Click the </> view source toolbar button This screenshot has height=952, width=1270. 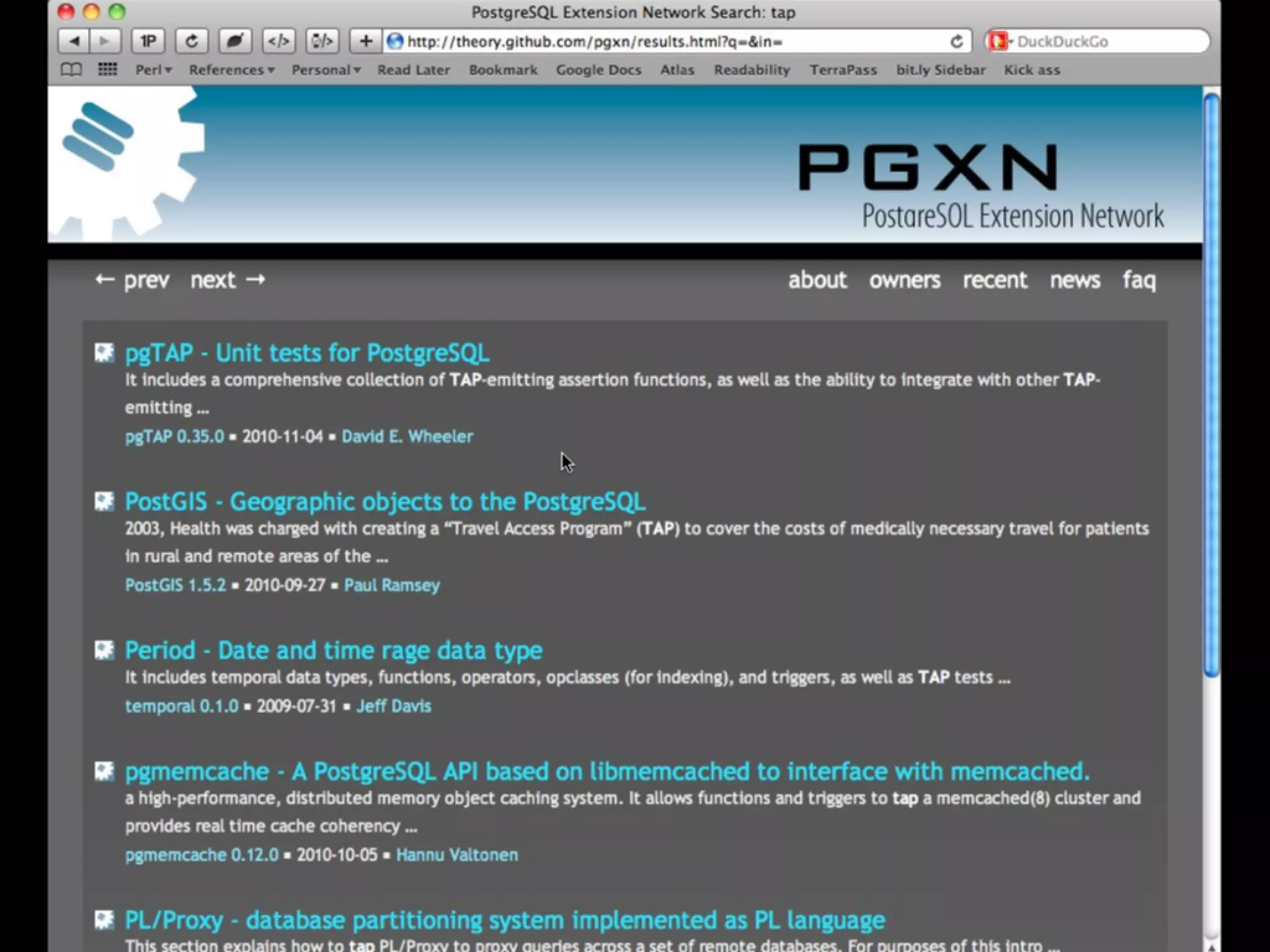(278, 42)
